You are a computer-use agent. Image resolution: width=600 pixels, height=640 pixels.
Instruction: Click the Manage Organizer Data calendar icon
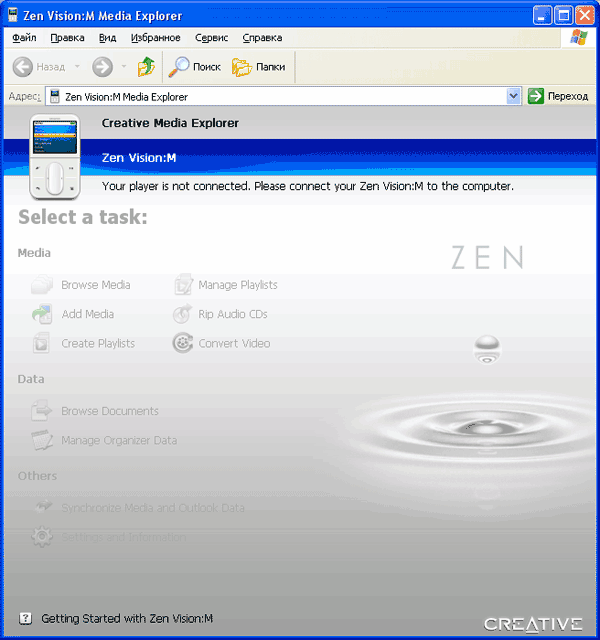42,440
